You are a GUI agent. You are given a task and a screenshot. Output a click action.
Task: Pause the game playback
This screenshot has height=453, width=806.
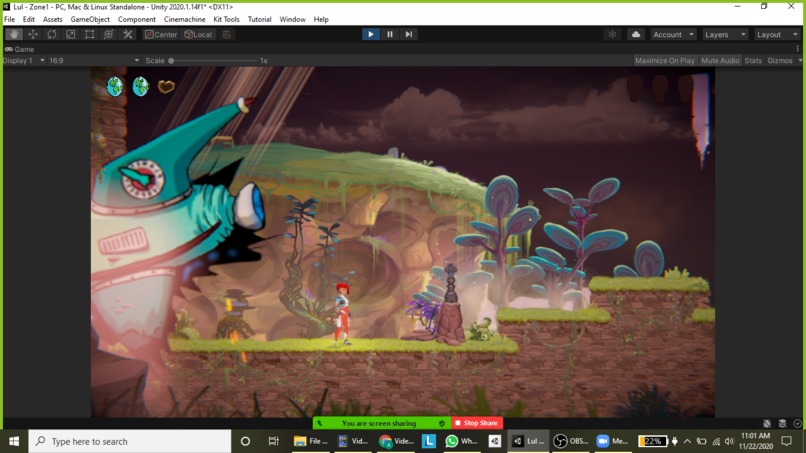390,34
